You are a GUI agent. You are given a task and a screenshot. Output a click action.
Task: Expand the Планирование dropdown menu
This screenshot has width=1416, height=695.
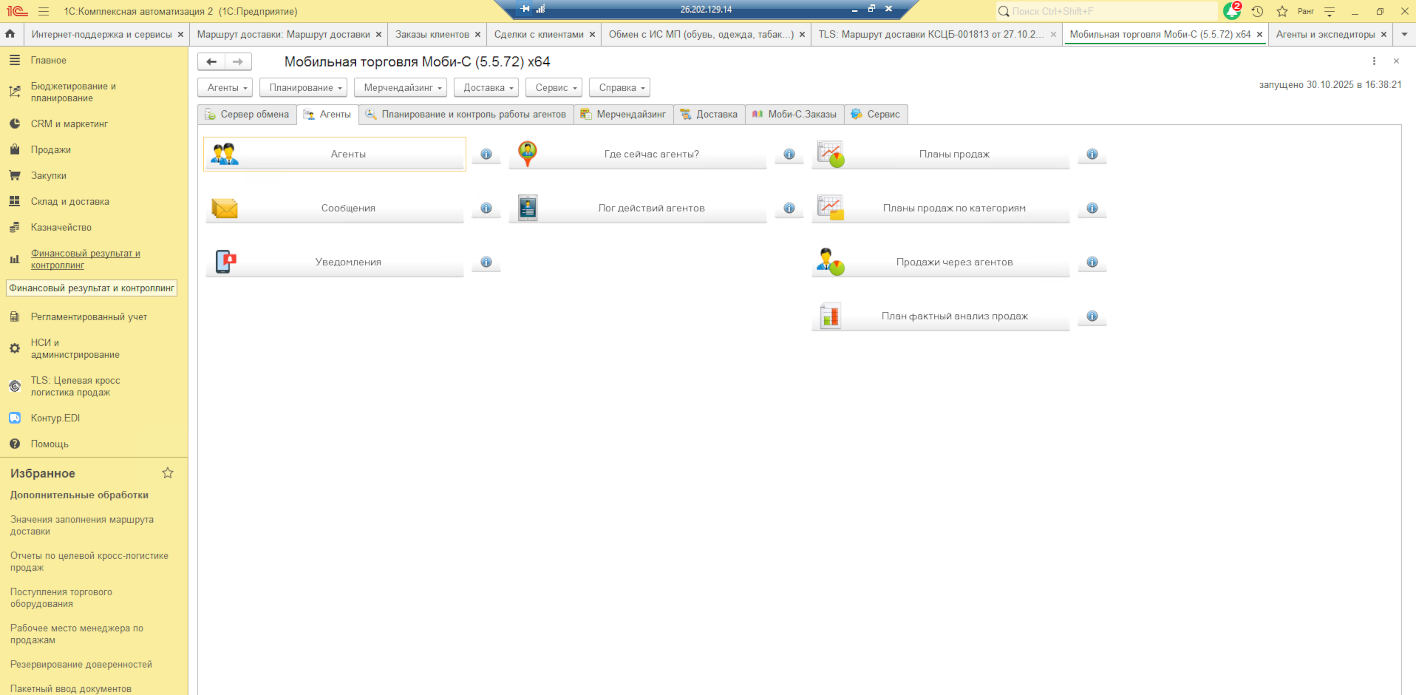[306, 88]
